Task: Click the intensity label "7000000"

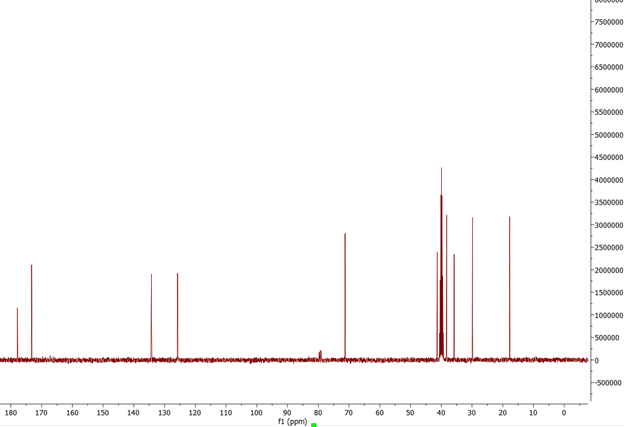Action: [x=609, y=45]
